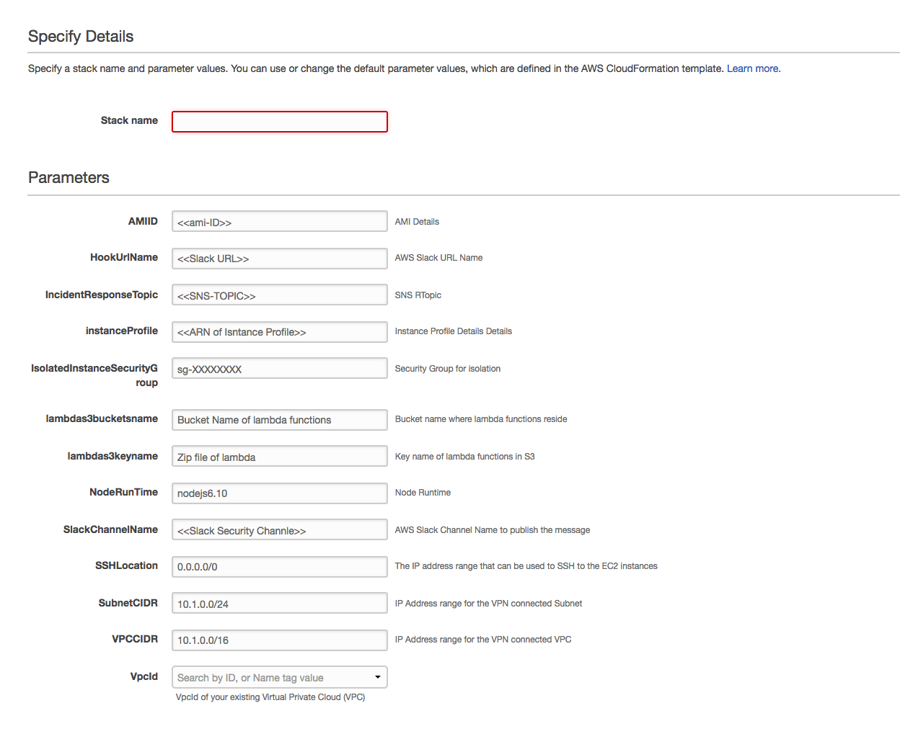Click the lambdas3bucketname input field

coord(279,419)
